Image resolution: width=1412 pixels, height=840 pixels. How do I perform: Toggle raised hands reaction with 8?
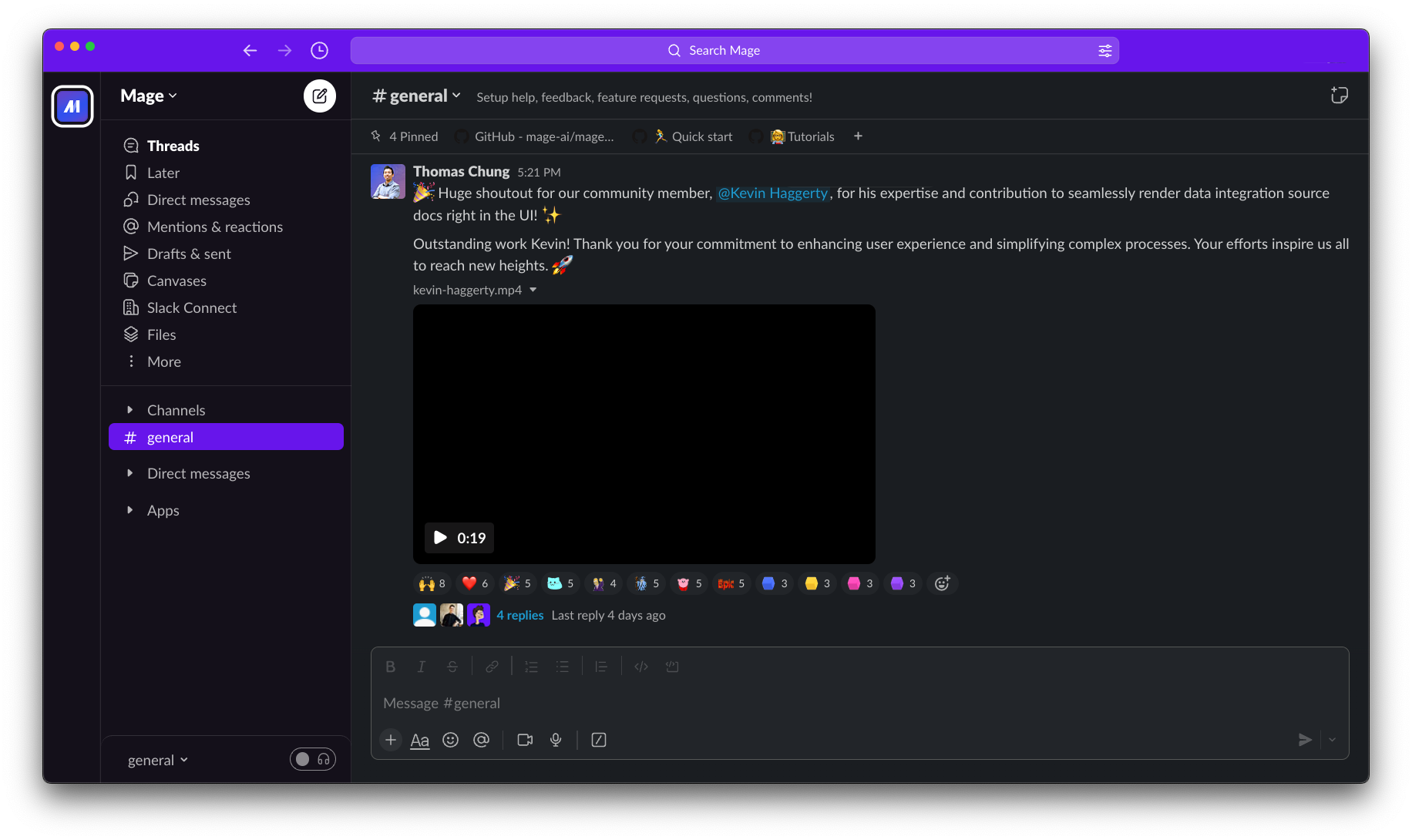coord(432,583)
